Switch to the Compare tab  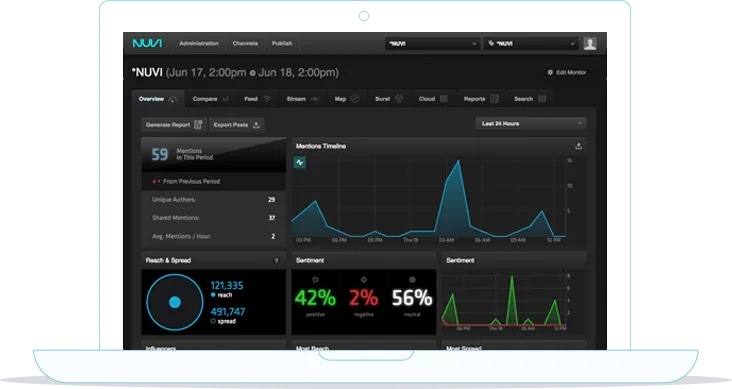tap(210, 99)
